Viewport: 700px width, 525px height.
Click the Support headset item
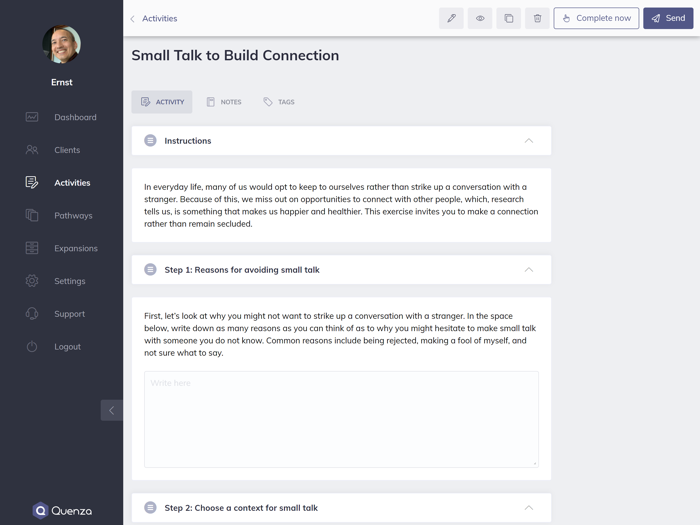click(x=69, y=314)
